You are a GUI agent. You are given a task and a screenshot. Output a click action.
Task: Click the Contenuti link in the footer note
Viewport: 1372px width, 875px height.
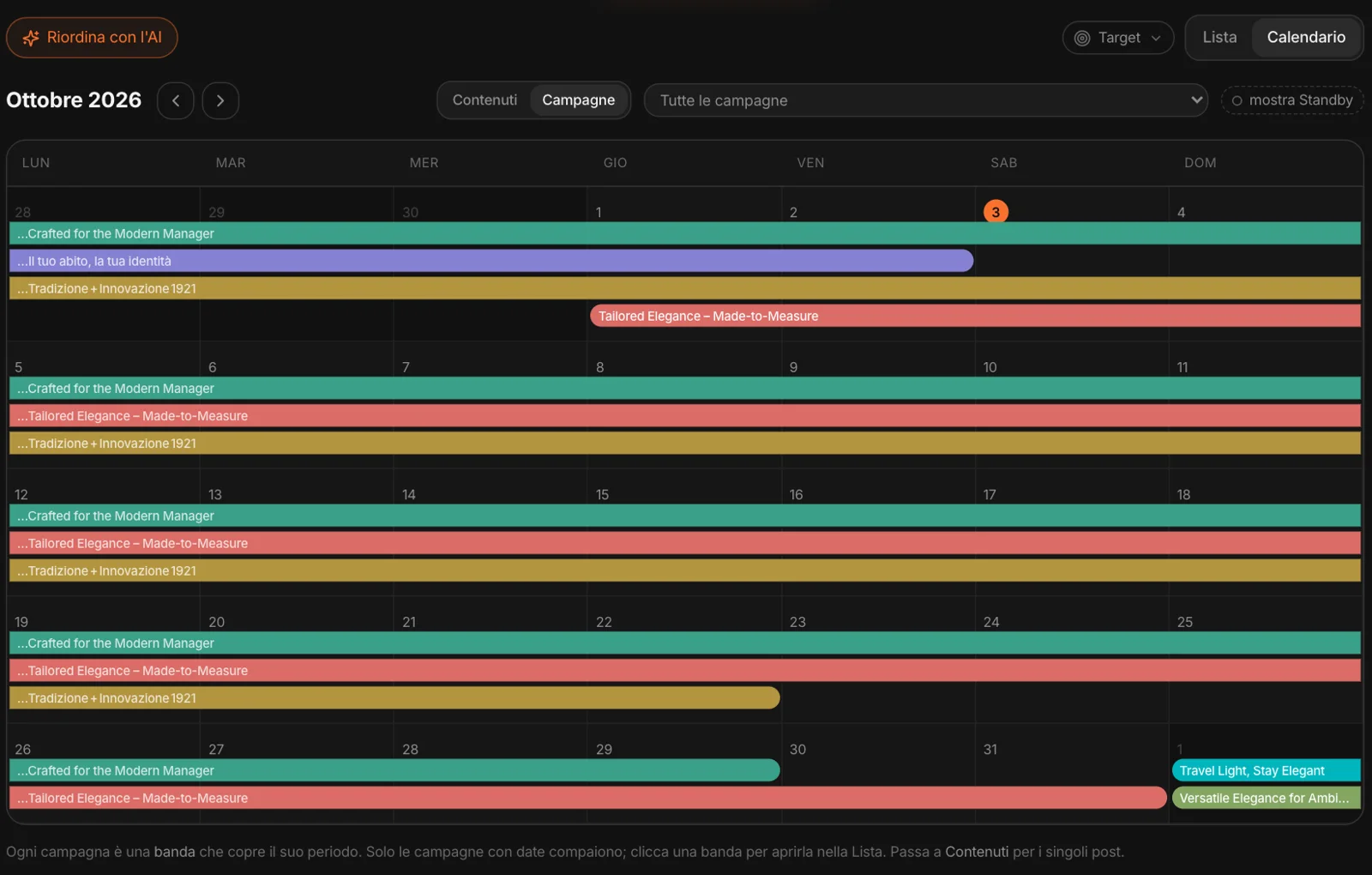(977, 852)
